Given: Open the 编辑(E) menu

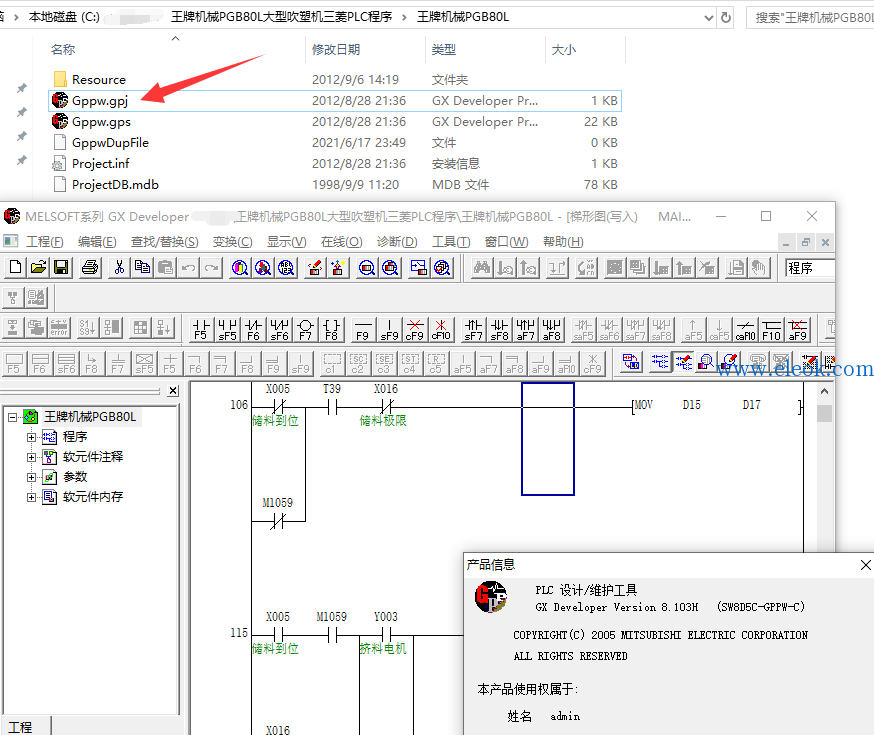Looking at the screenshot, I should tap(97, 242).
